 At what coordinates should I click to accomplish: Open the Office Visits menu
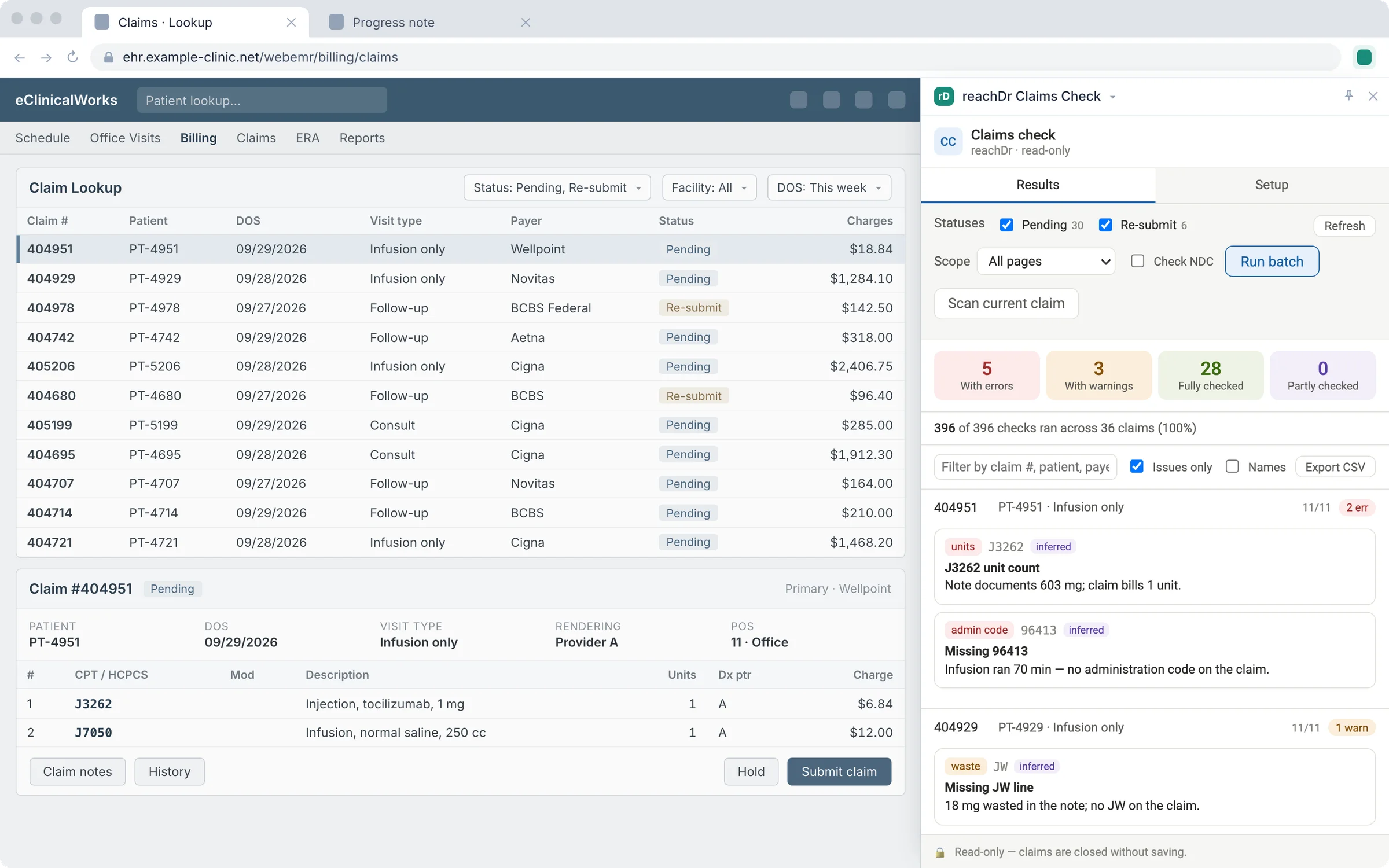[x=125, y=138]
